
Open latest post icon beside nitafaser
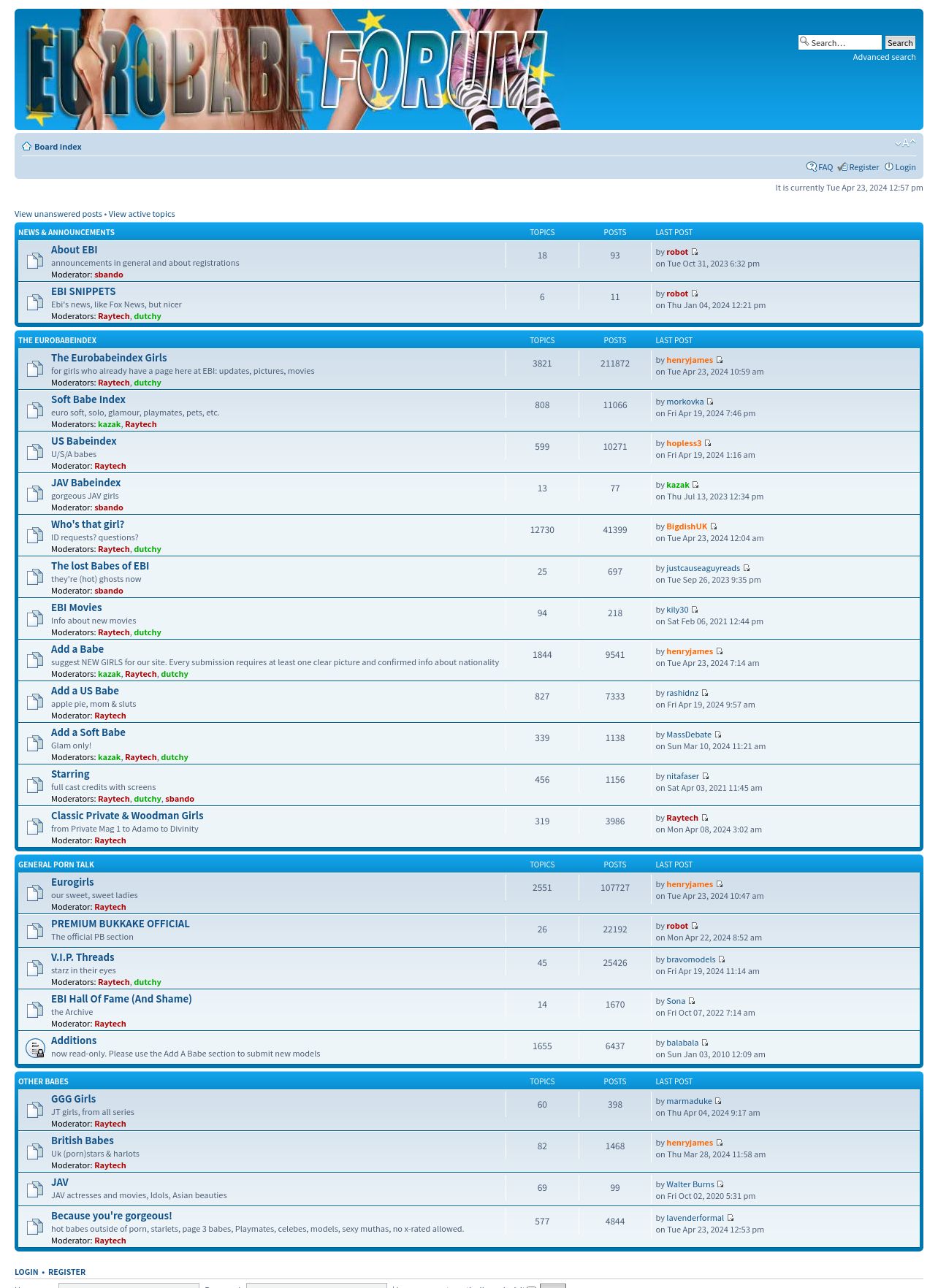click(706, 776)
